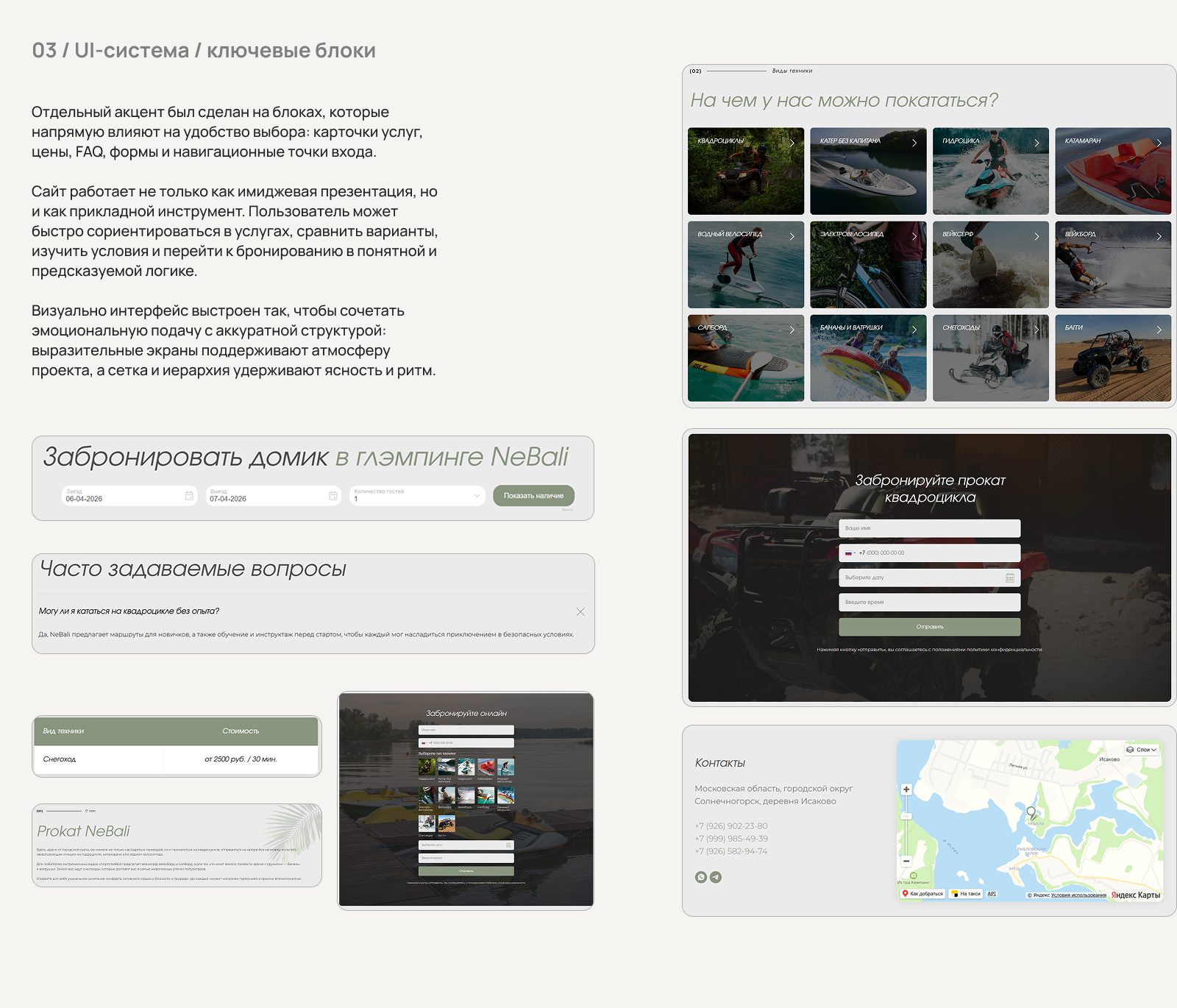The image size is (1177, 1008).
Task: Open the Слои layers dropdown on the map
Action: click(x=1142, y=750)
